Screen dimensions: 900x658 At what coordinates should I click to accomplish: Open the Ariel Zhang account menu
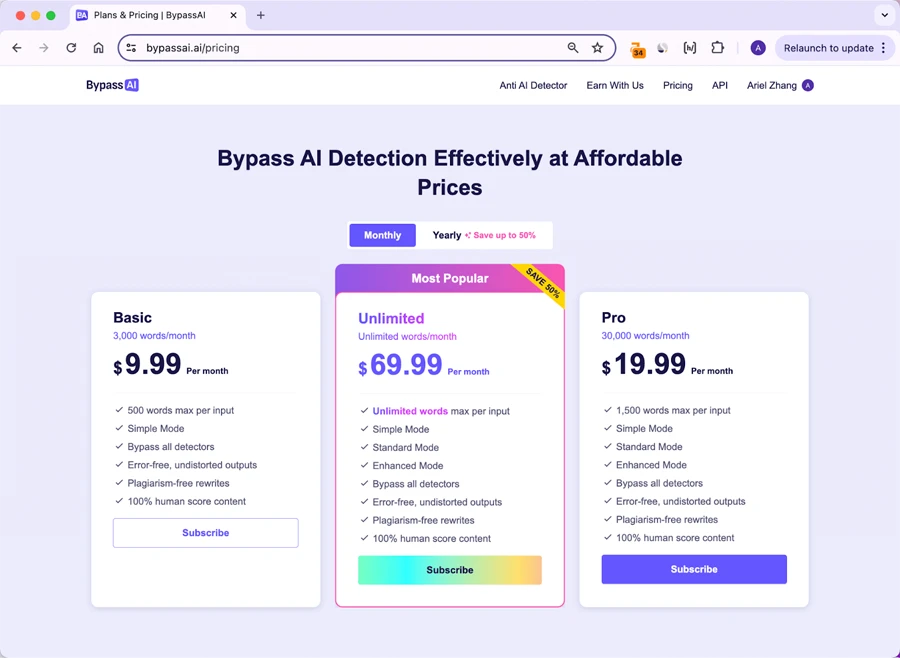(x=780, y=86)
